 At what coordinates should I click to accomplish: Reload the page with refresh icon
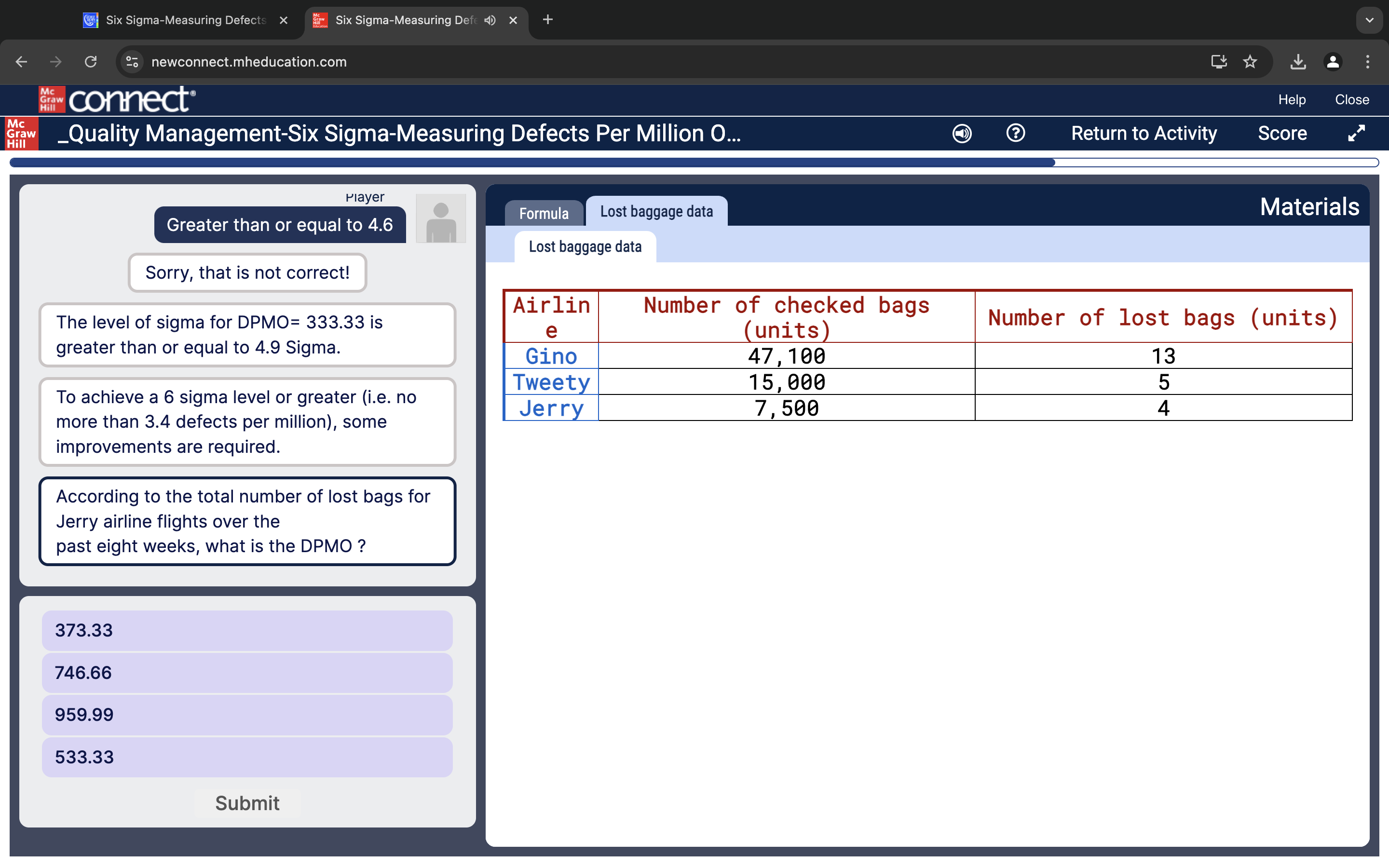pyautogui.click(x=91, y=61)
